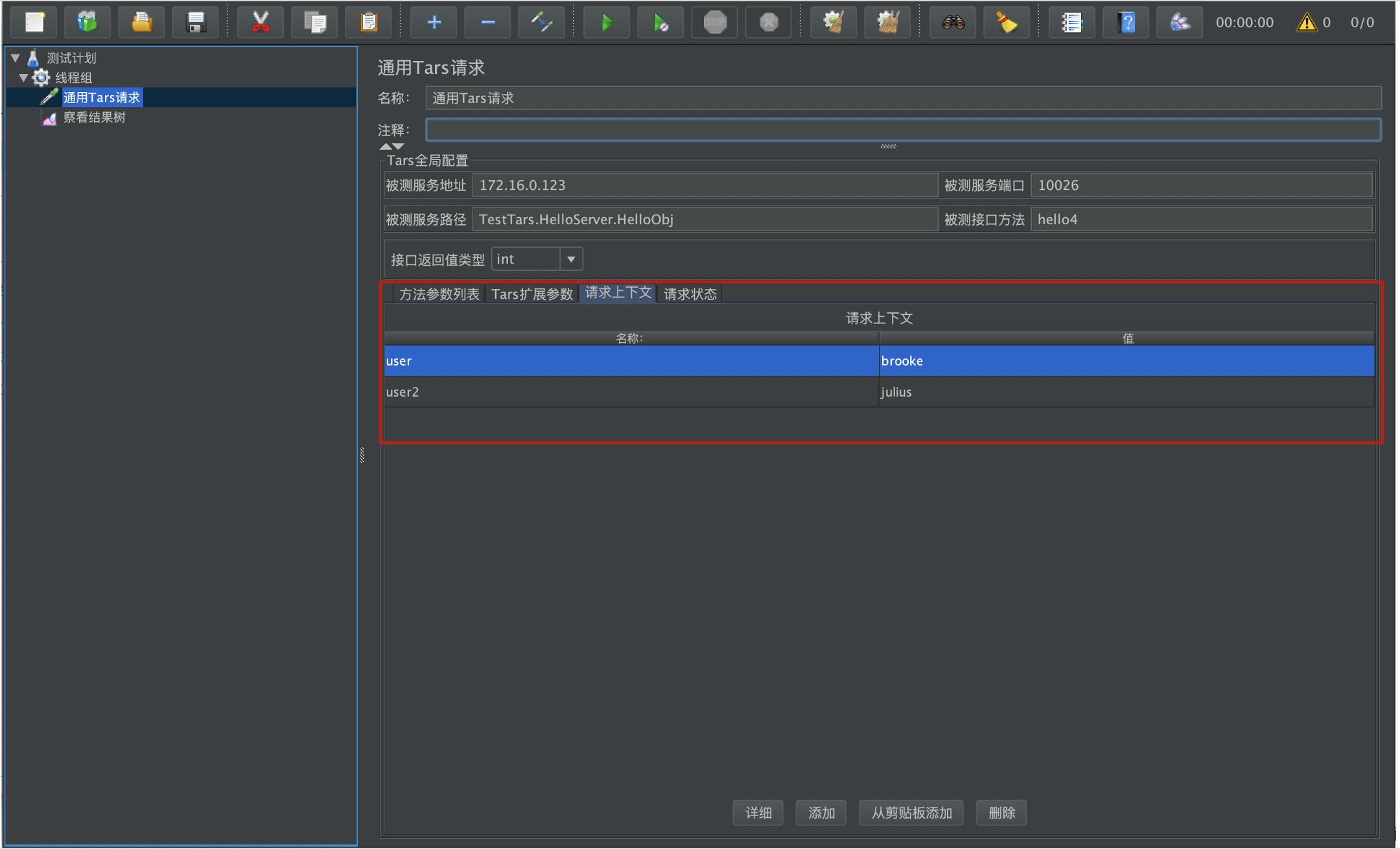Click Start no pauses icon
The image size is (1400, 849).
(x=660, y=23)
